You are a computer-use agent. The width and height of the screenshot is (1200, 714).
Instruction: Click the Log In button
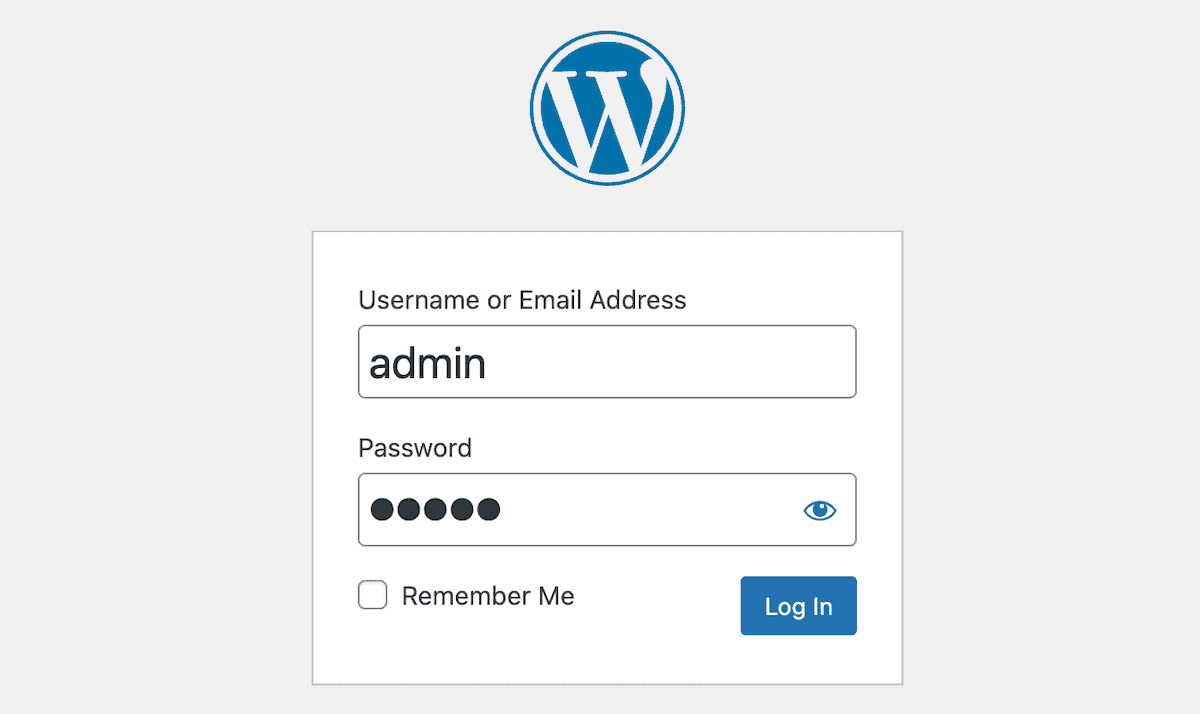(798, 605)
